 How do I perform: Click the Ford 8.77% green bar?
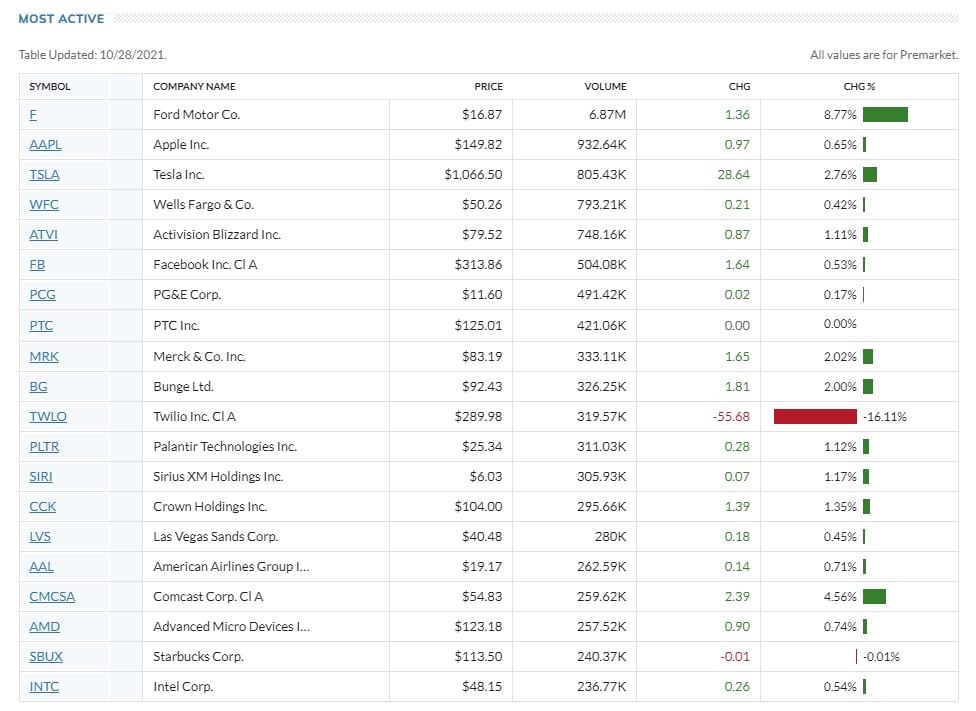885,115
